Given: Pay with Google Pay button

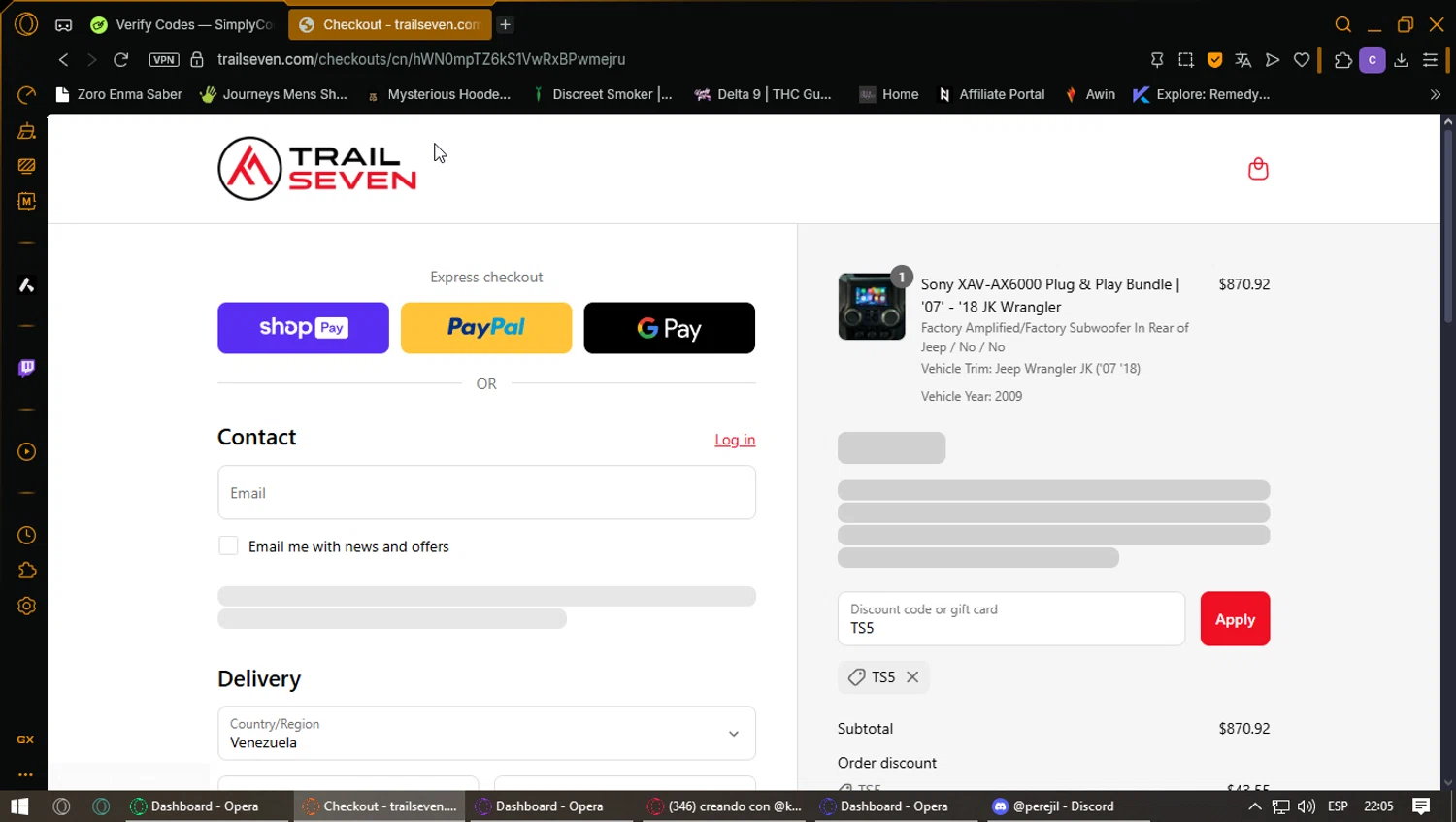Looking at the screenshot, I should point(669,328).
